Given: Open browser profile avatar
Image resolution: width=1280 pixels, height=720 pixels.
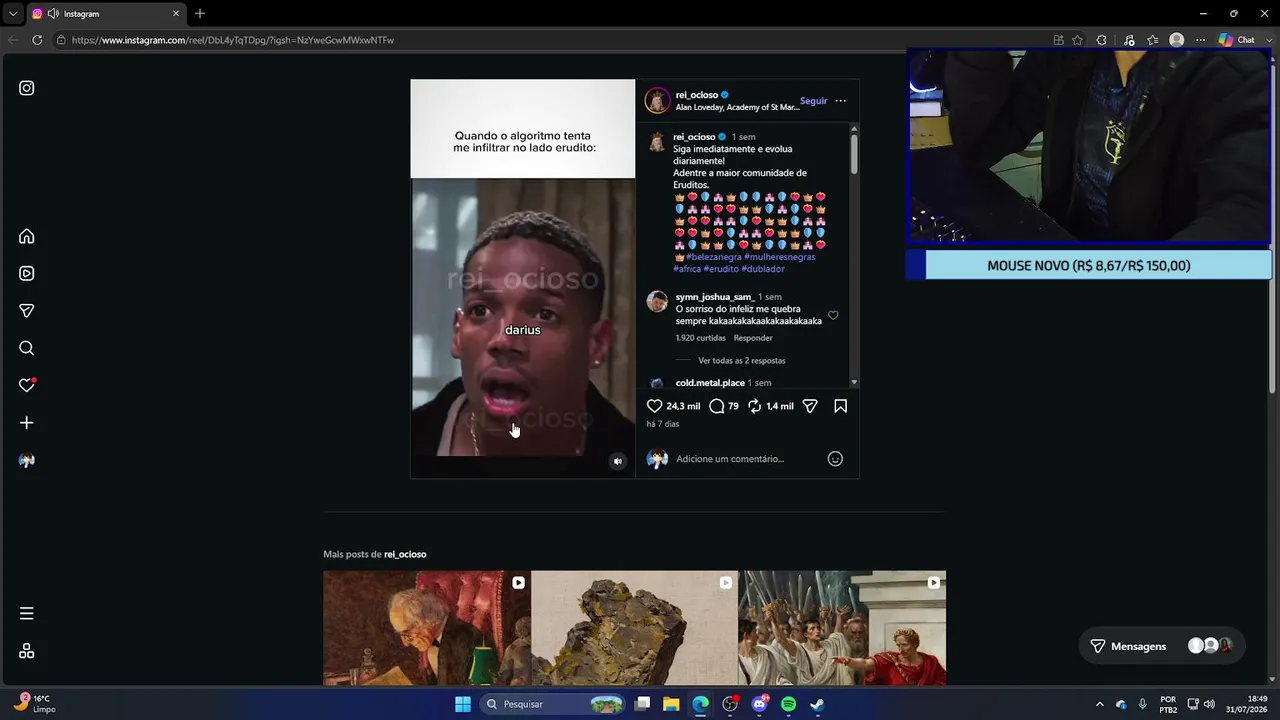Looking at the screenshot, I should [1177, 40].
